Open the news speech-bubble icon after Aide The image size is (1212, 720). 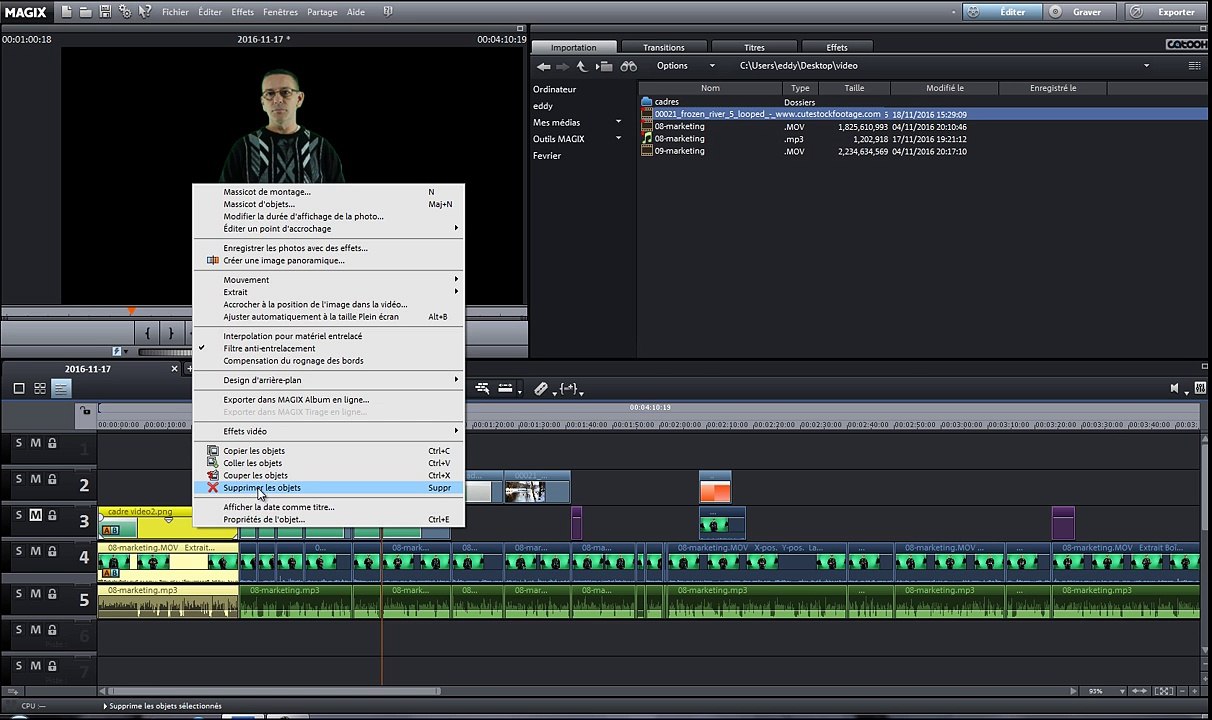point(388,12)
